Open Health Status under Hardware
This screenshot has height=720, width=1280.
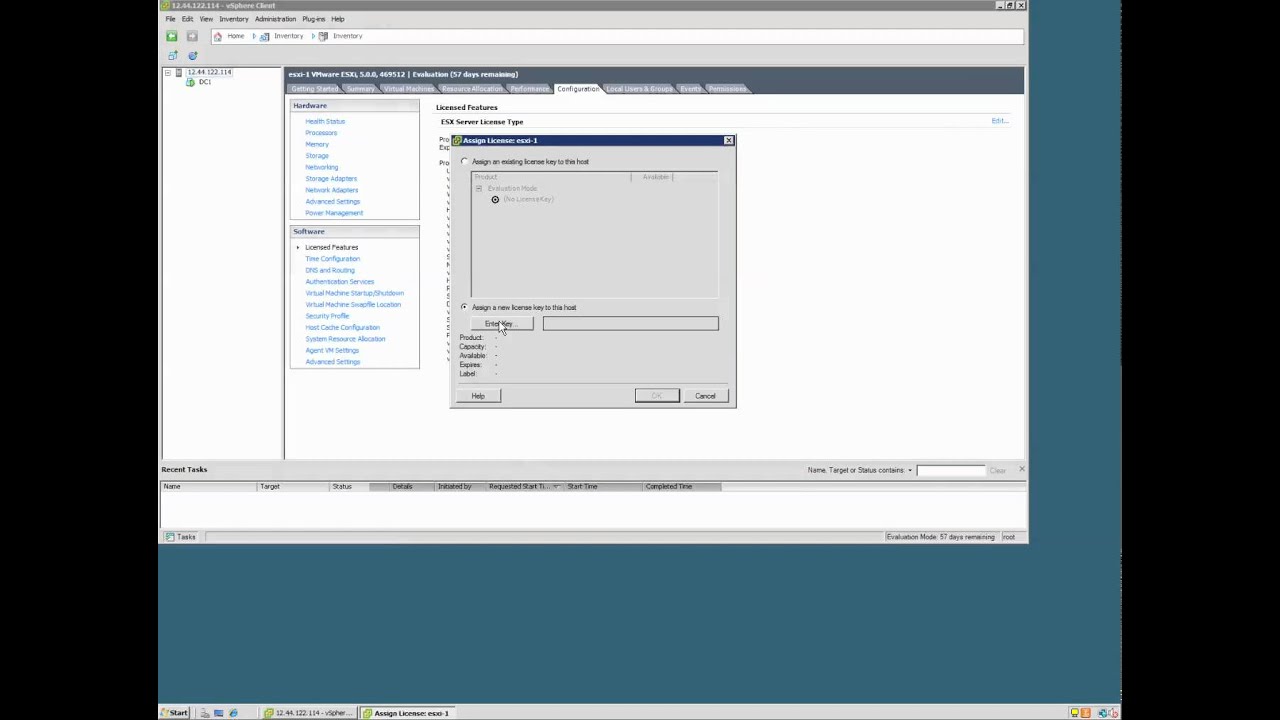click(325, 121)
